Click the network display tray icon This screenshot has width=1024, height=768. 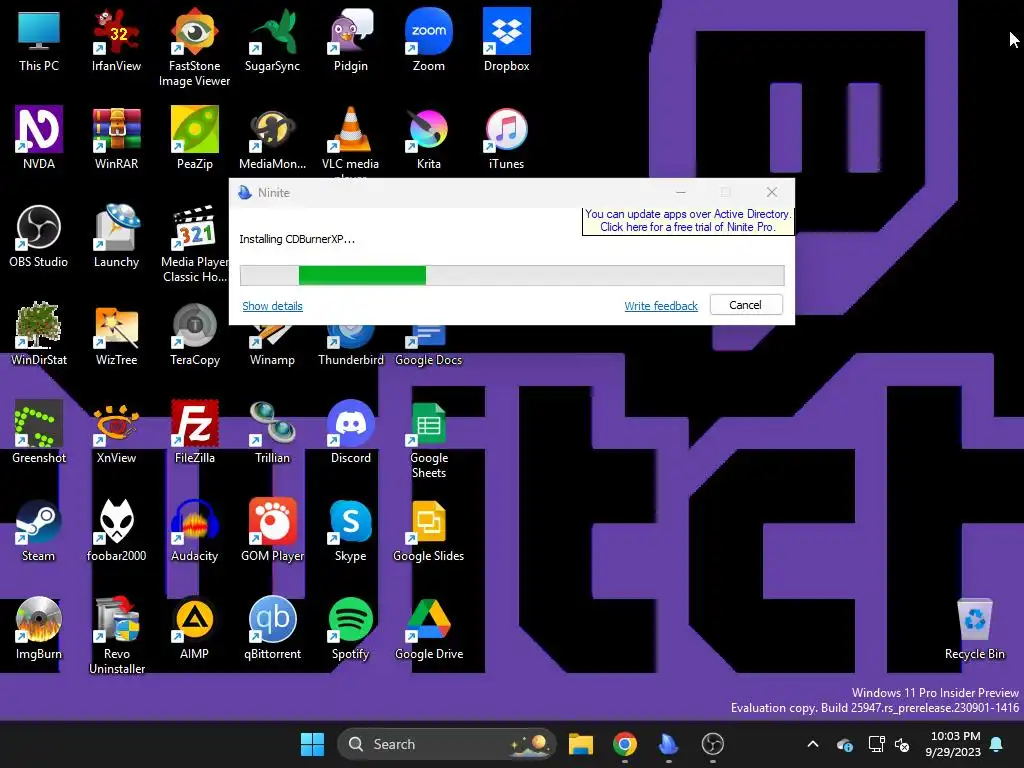[x=876, y=744]
